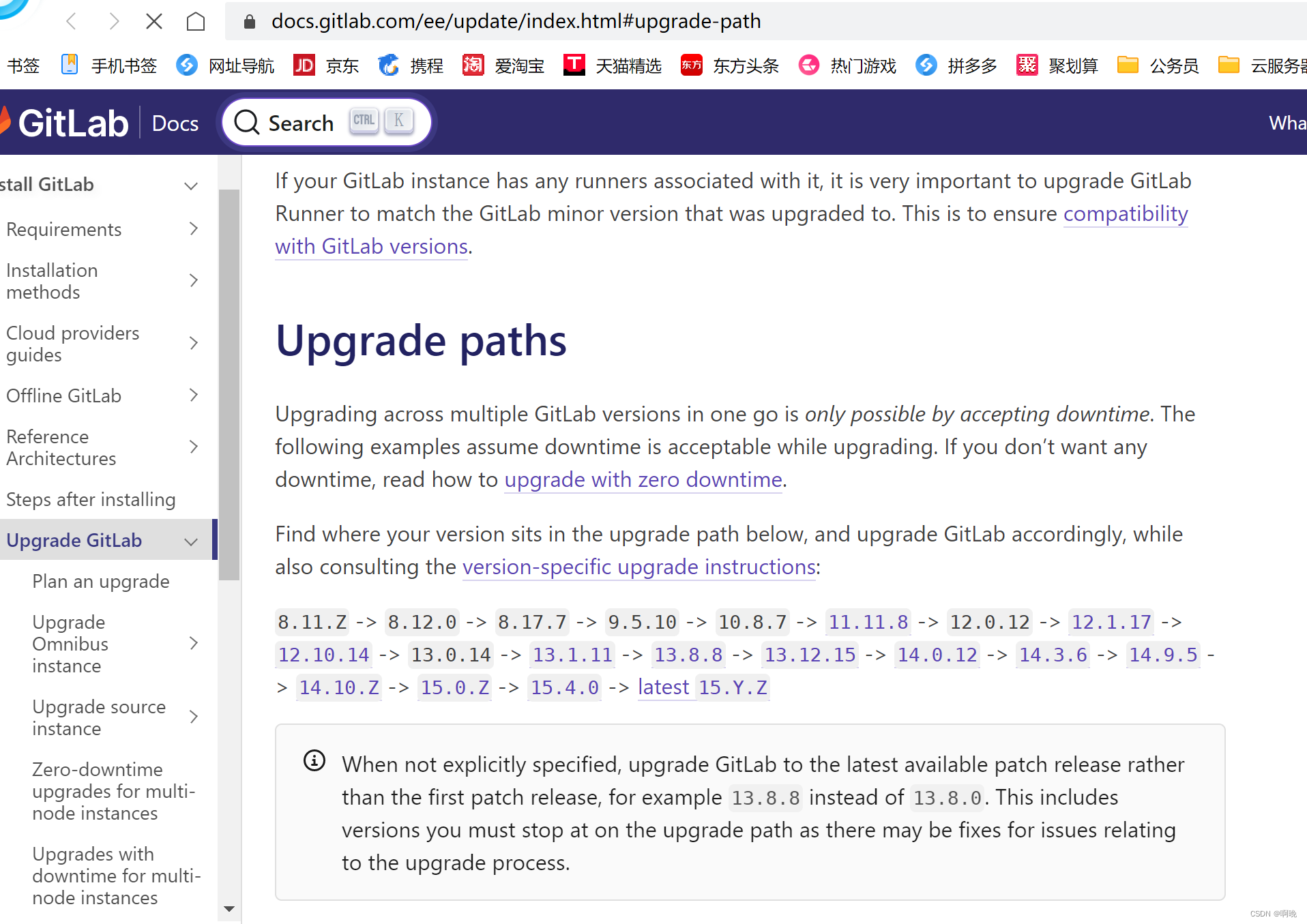Click the browser forward arrow
Image resolution: width=1307 pixels, height=924 pixels.
click(113, 22)
